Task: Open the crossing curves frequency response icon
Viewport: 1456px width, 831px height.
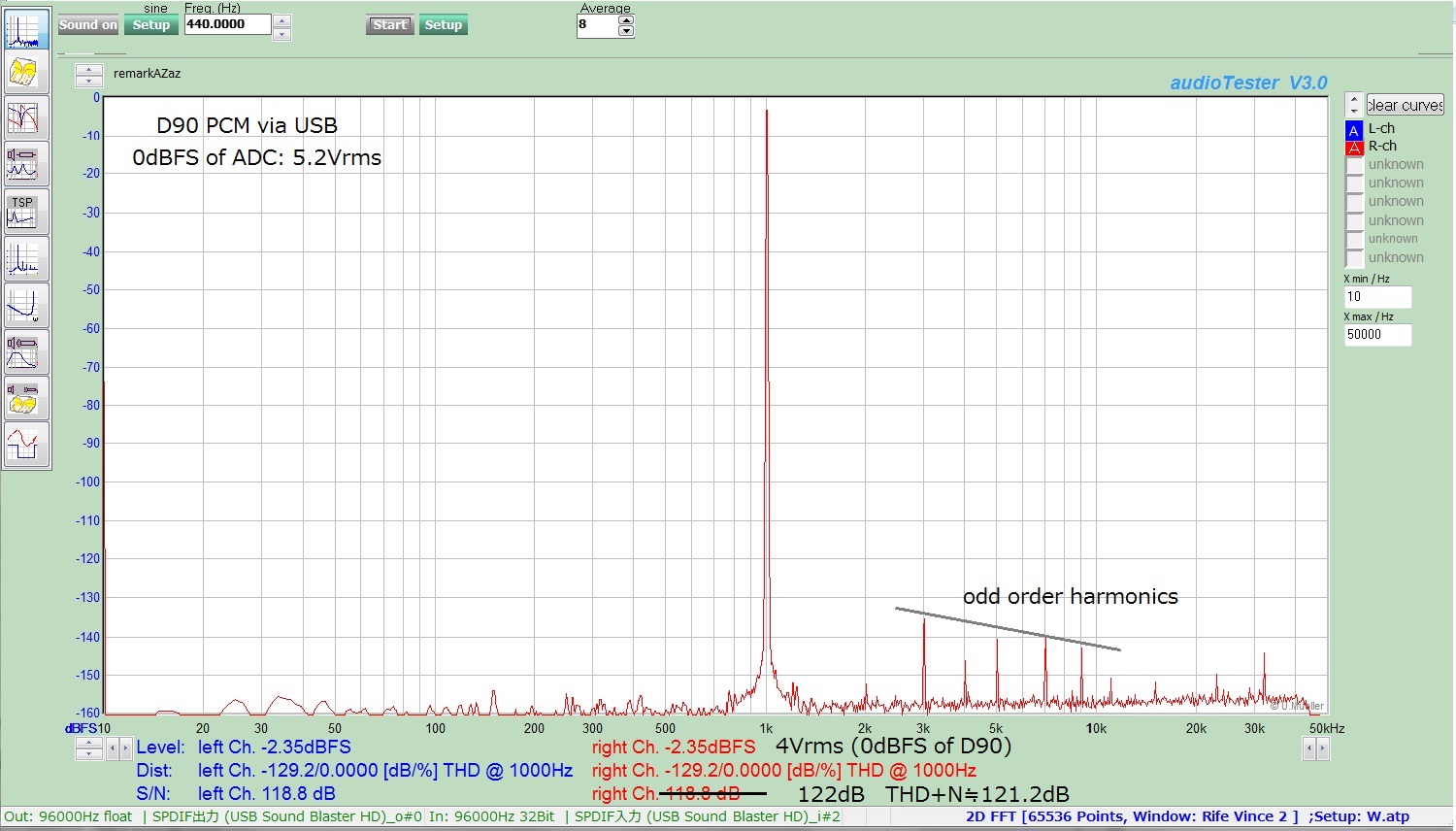Action: 24,117
